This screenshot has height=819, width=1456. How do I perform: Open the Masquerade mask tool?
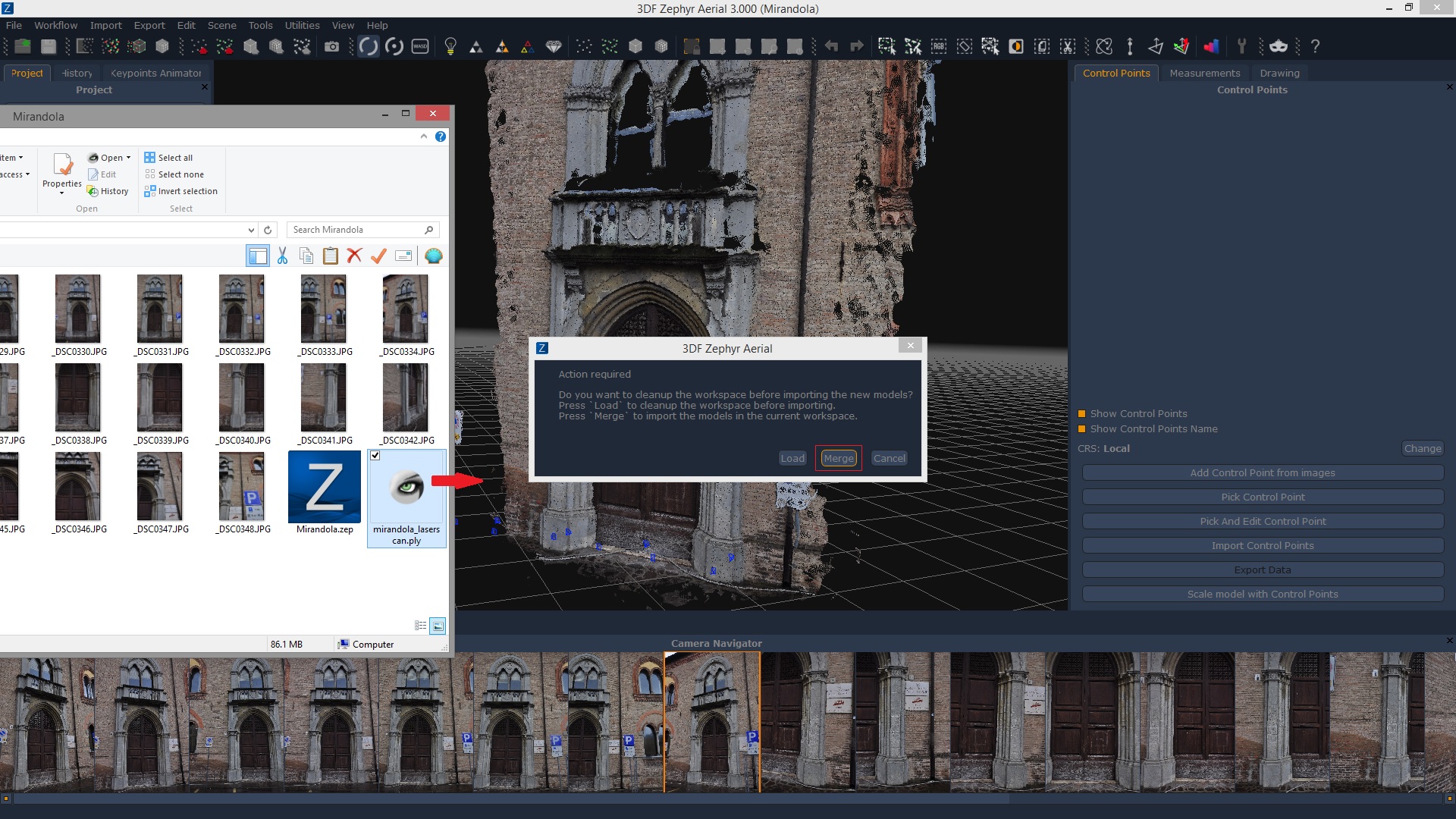(x=1279, y=46)
